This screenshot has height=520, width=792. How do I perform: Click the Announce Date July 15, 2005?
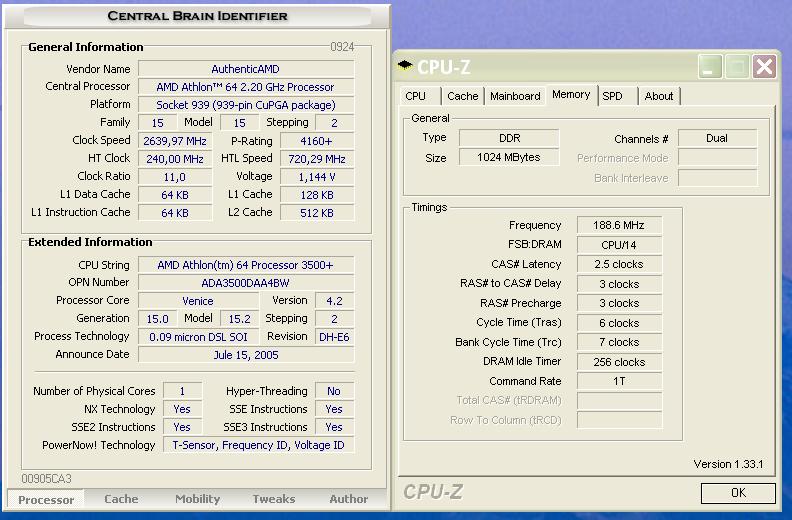pos(246,355)
